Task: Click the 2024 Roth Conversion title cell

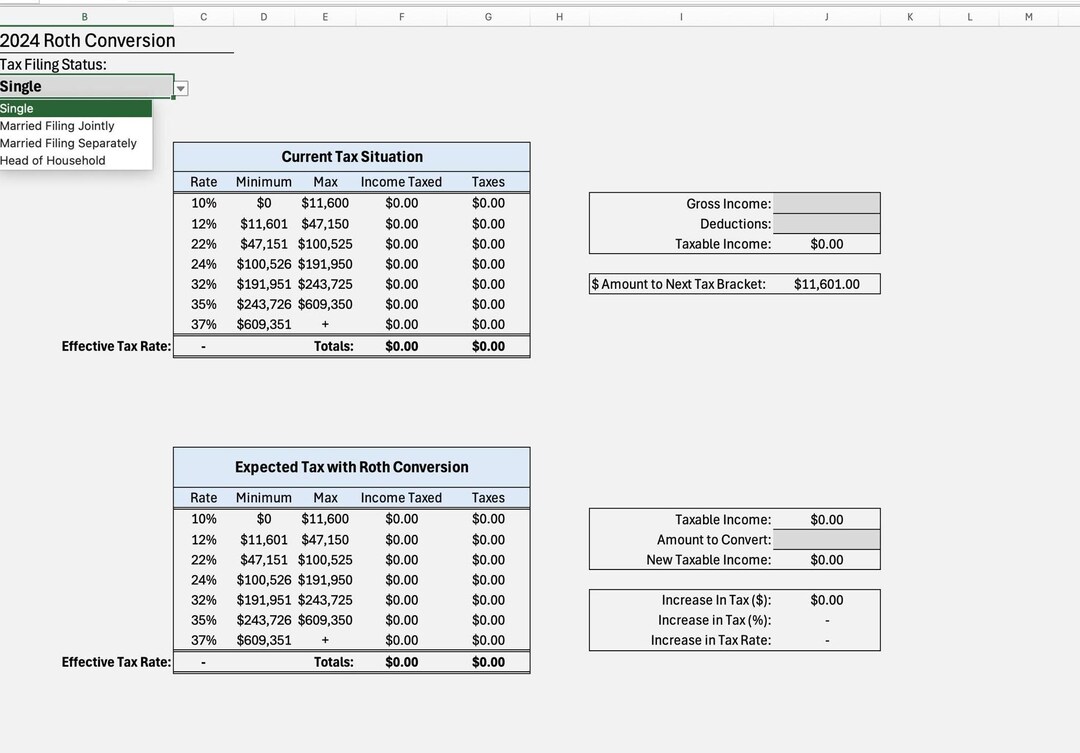Action: (x=89, y=41)
